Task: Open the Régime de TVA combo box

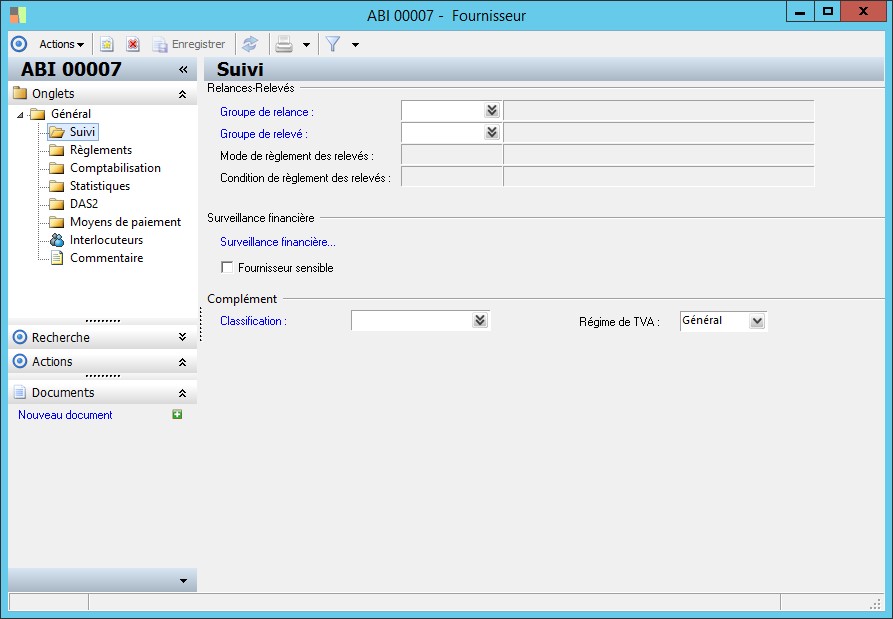Action: coord(756,321)
